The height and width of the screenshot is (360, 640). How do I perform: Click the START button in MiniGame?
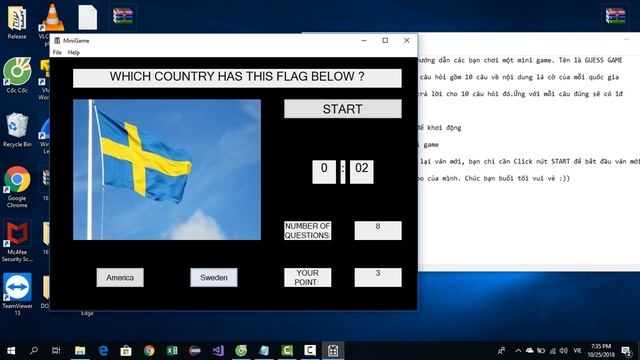pos(342,109)
